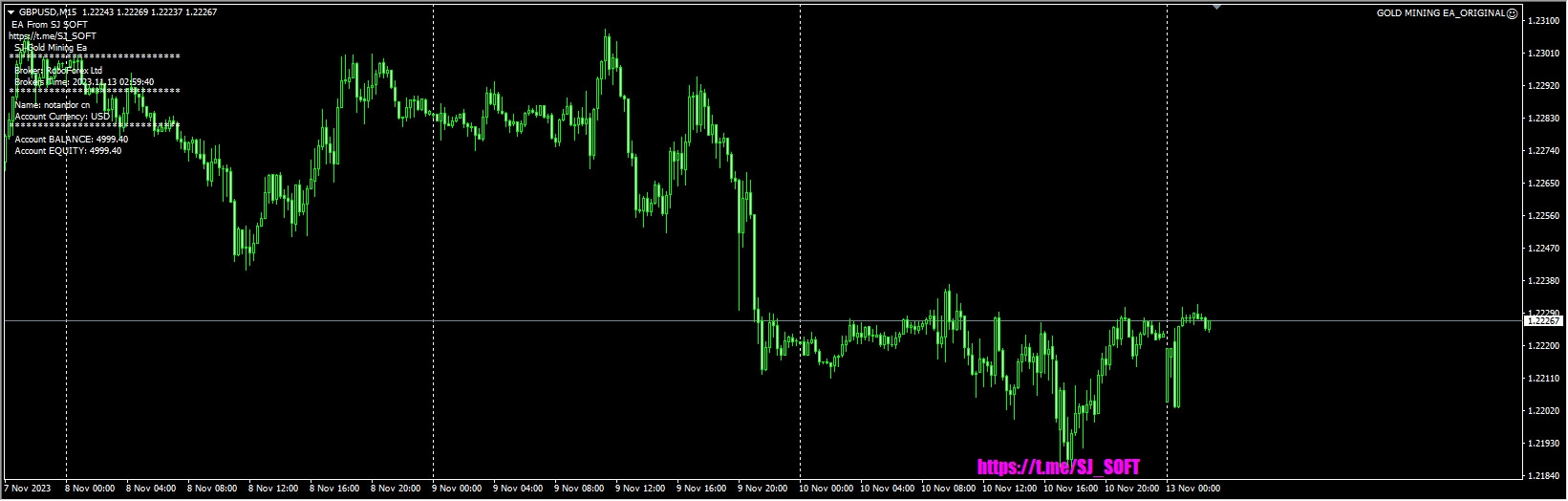The image size is (1568, 501).
Task: Click the 'EA From SJ SOFT' comment line
Action: pos(50,24)
